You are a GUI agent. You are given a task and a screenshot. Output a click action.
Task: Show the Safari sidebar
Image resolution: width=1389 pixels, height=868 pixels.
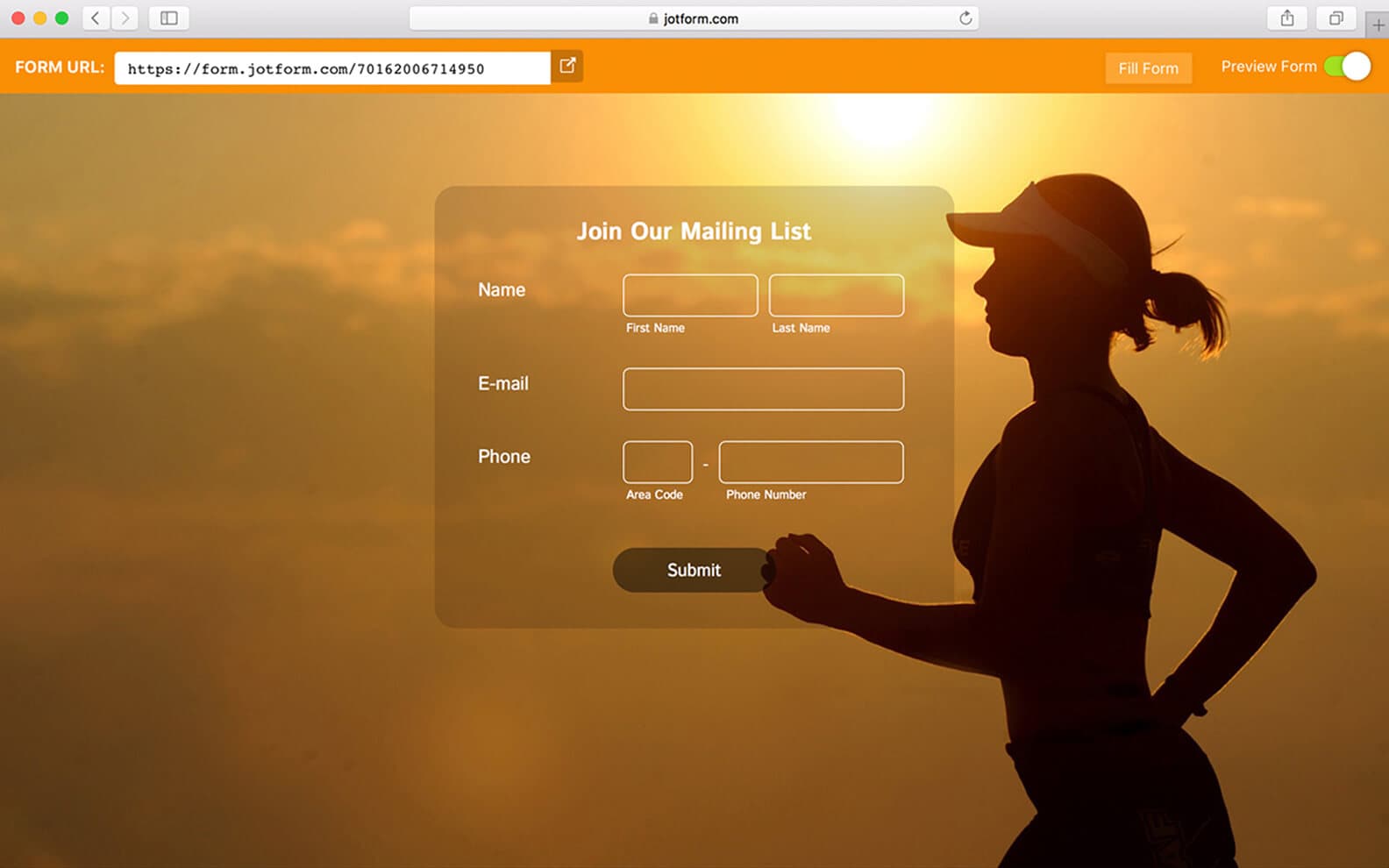pyautogui.click(x=169, y=18)
